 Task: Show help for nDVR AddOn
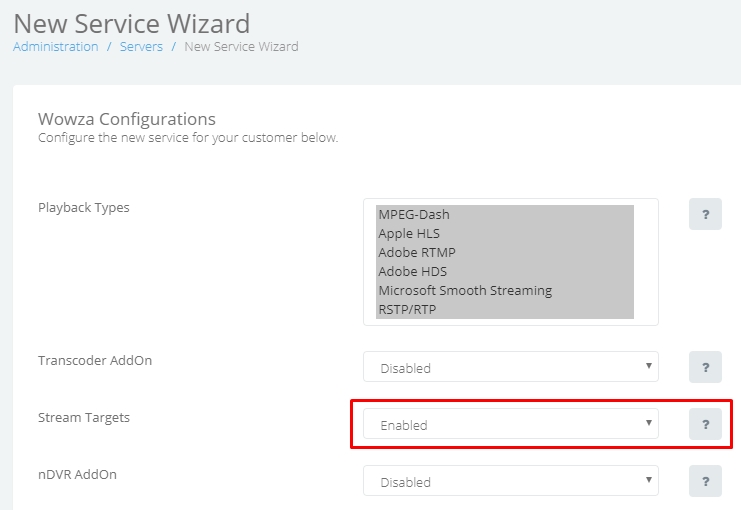click(x=705, y=481)
